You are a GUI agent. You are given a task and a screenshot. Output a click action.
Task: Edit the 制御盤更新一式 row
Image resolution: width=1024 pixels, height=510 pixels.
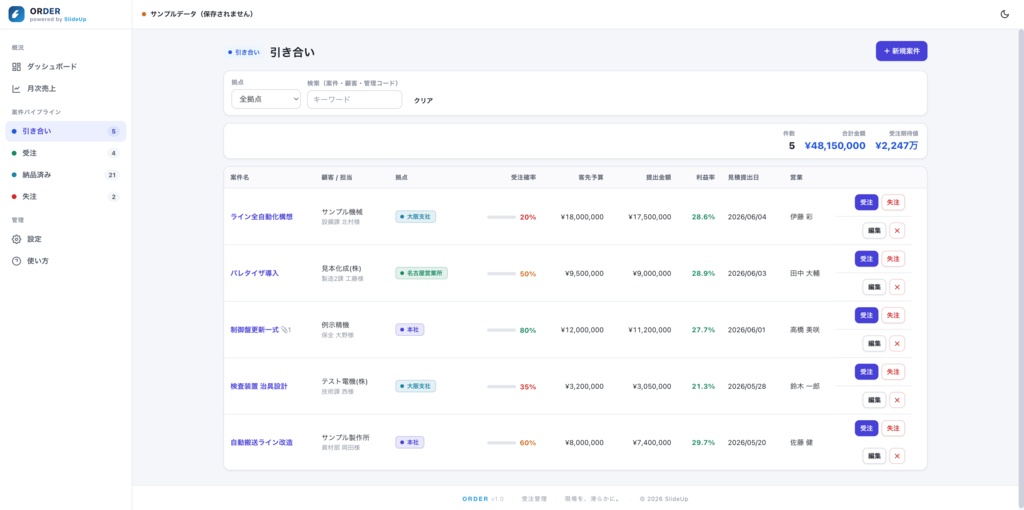[874, 343]
